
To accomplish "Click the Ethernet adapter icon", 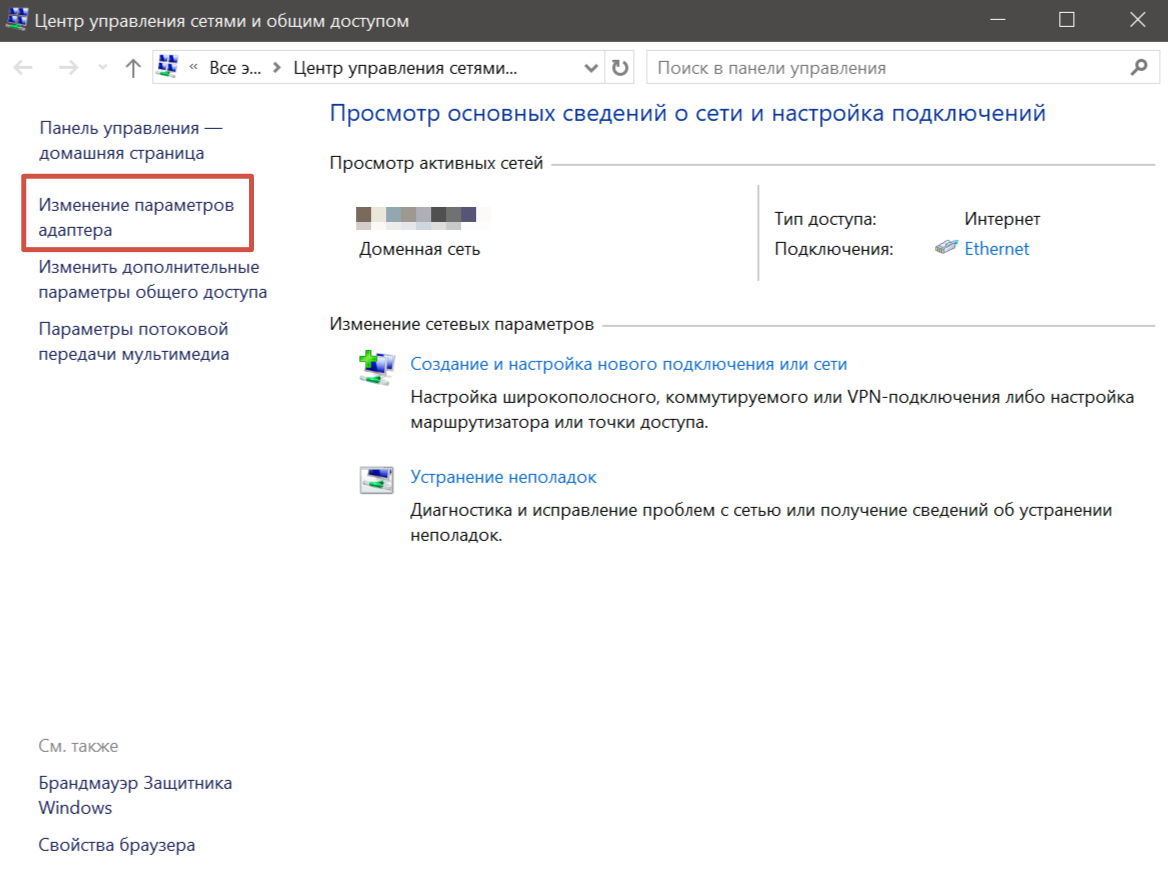I will click(x=946, y=248).
